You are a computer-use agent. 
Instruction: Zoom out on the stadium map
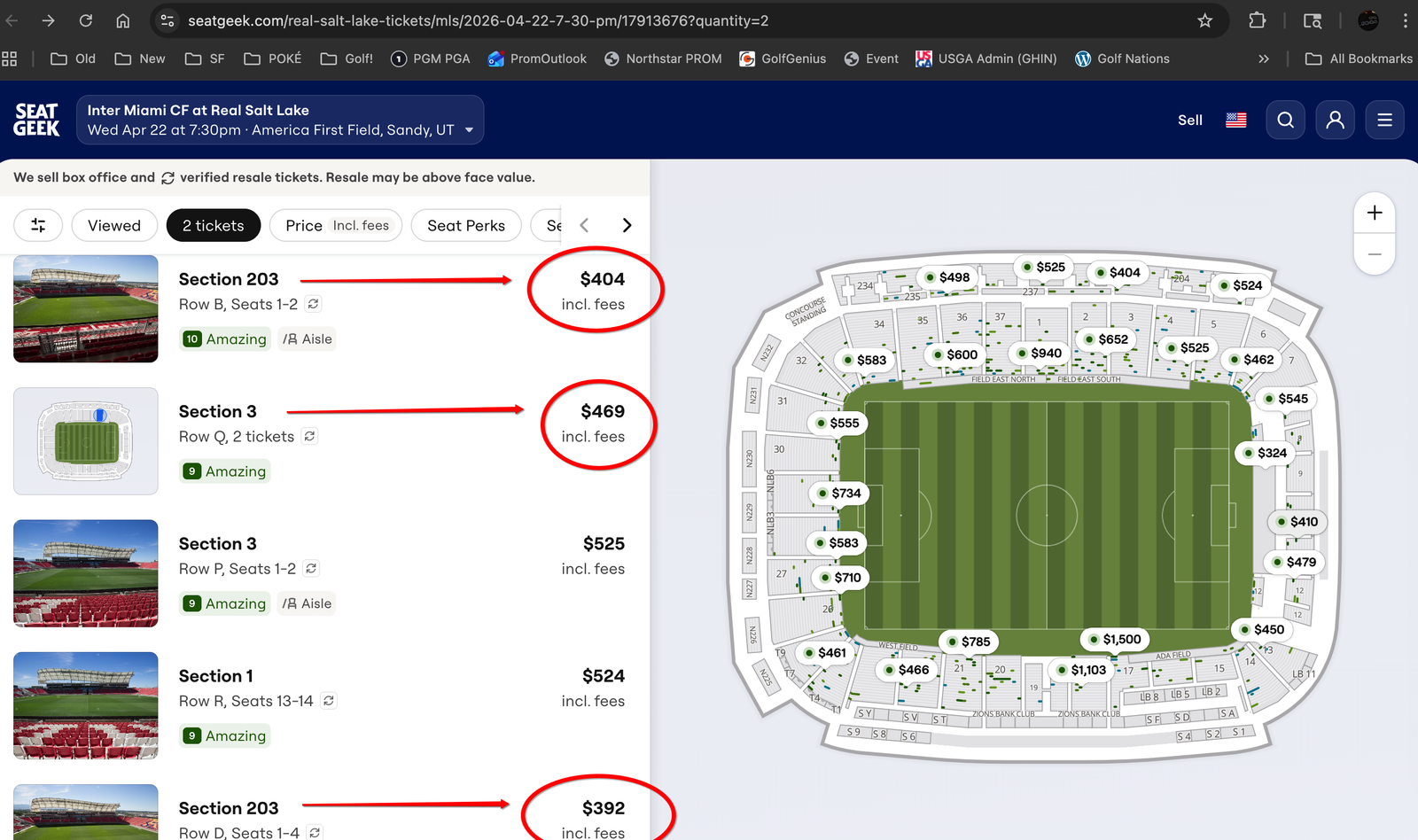click(x=1375, y=254)
